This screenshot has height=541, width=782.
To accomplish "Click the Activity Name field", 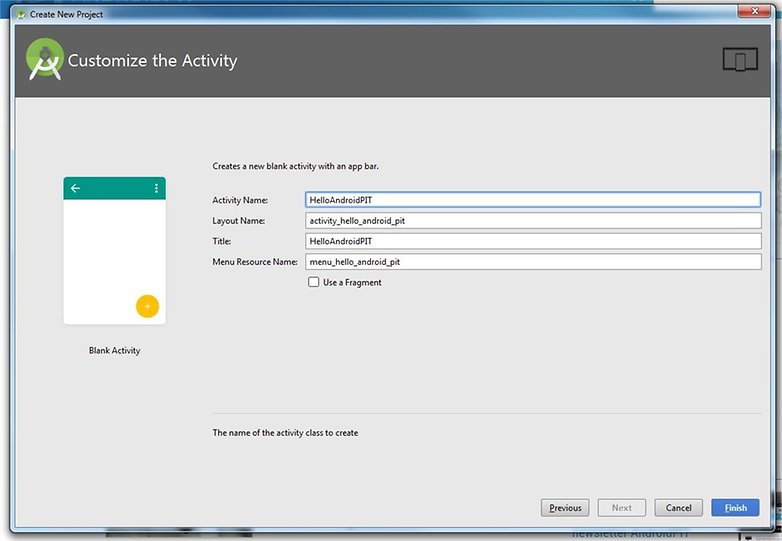I will tap(533, 200).
